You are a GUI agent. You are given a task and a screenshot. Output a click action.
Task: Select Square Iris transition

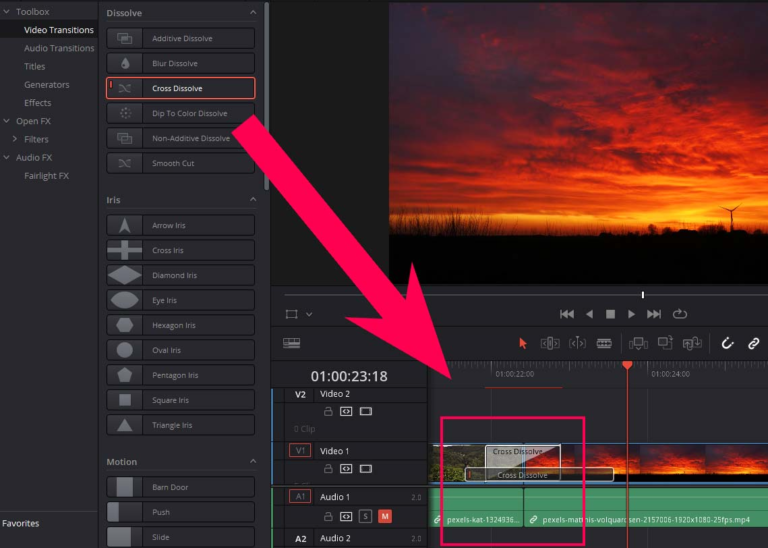coord(180,400)
